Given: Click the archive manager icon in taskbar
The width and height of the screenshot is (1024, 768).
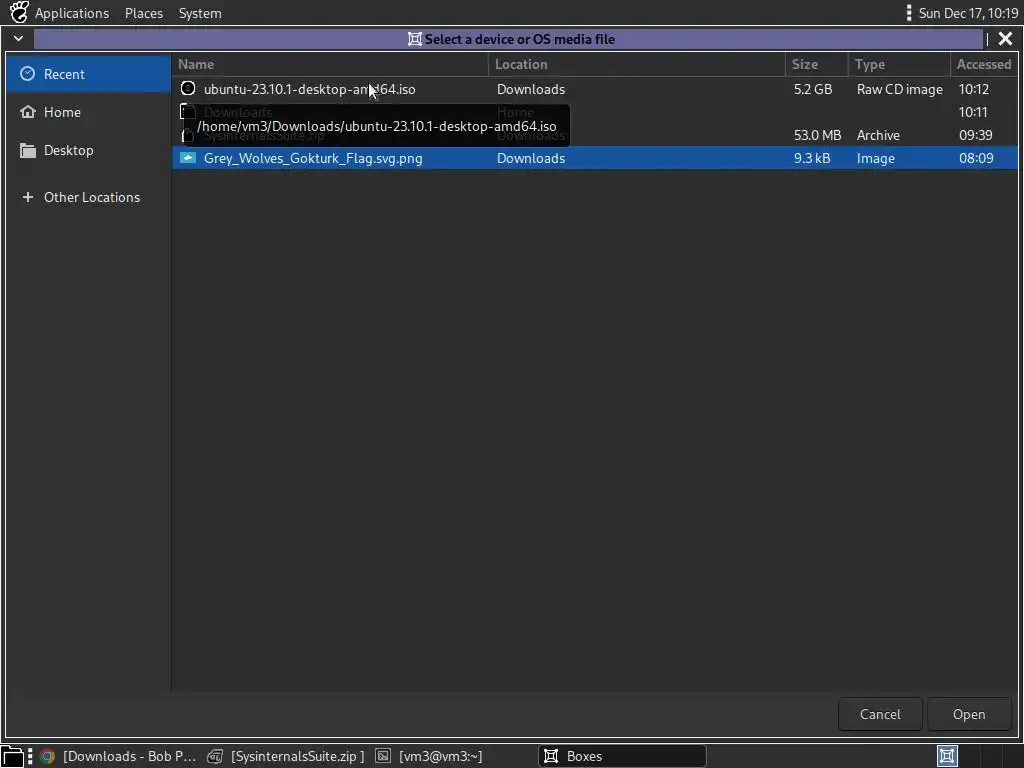Looking at the screenshot, I should pos(215,756).
